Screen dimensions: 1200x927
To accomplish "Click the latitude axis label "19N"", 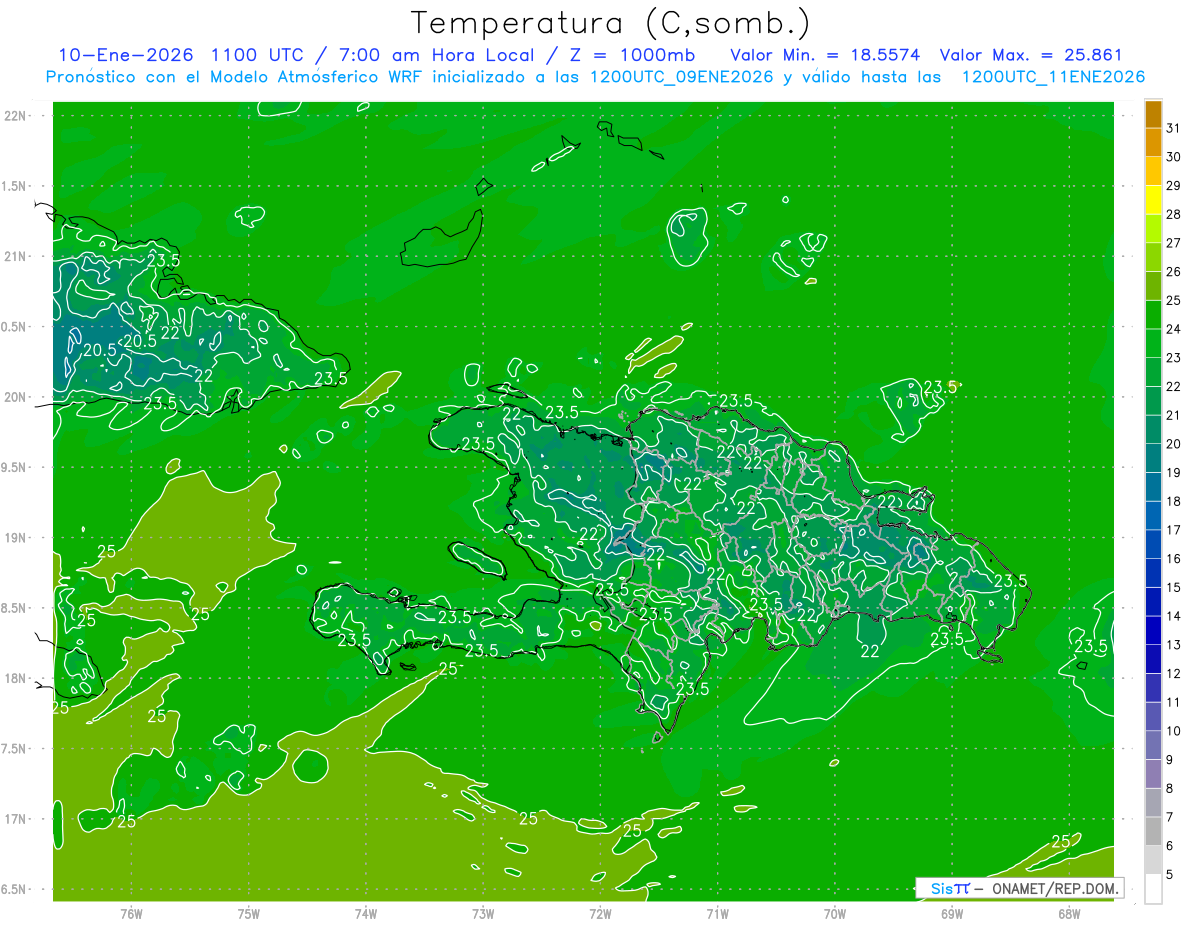I will [x=16, y=538].
